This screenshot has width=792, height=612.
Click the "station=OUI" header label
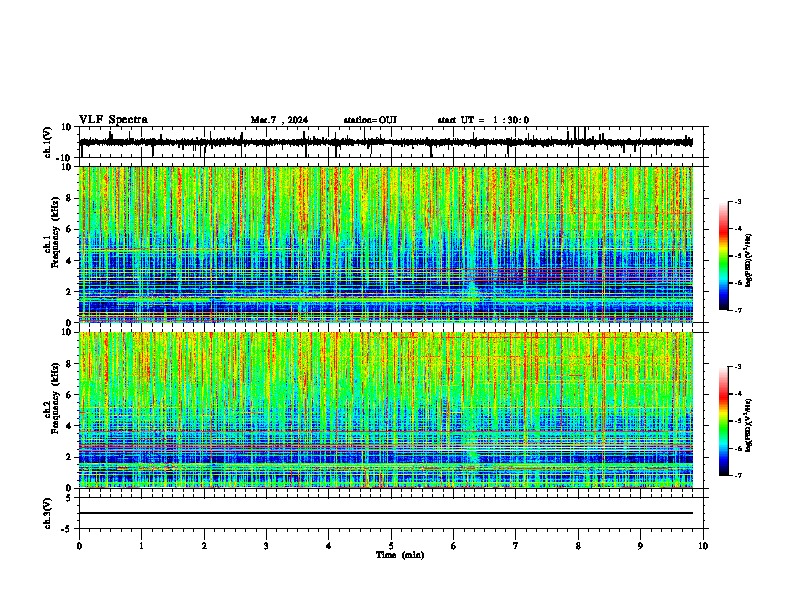point(370,120)
